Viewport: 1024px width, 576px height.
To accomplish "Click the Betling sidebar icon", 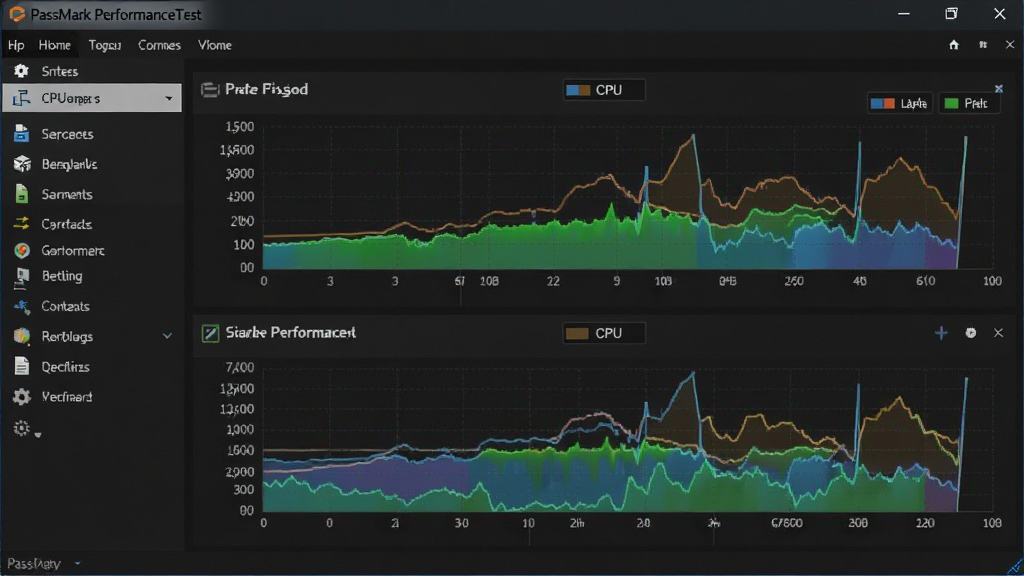I will click(x=22, y=277).
